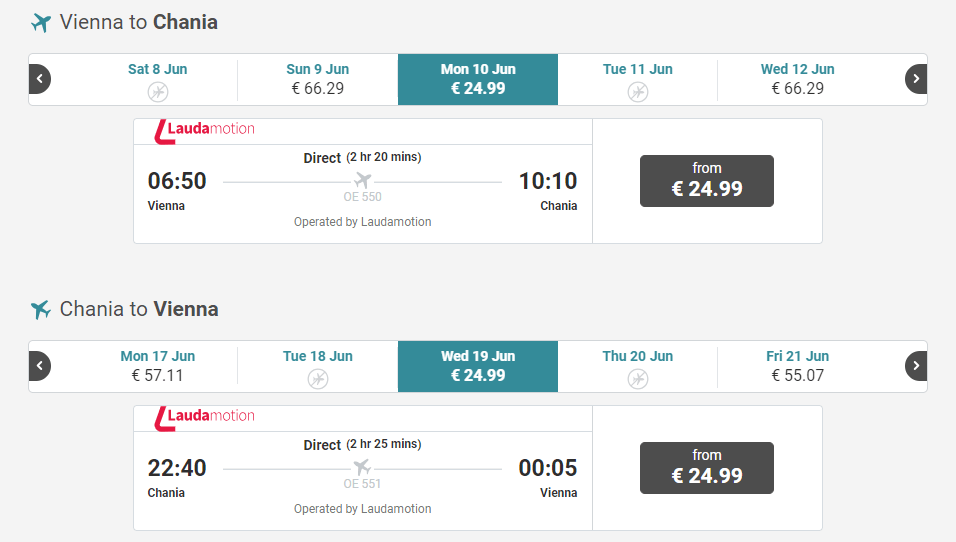Click the OE 551 flight plane icon
This screenshot has height=542, width=956.
click(x=362, y=467)
